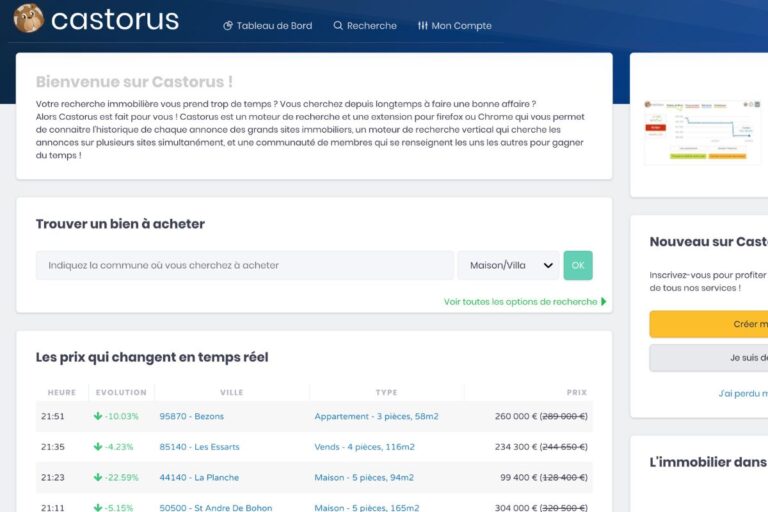Screen dimensions: 768x512
Task: Click the J'ai perdu password link
Action: click(x=743, y=393)
